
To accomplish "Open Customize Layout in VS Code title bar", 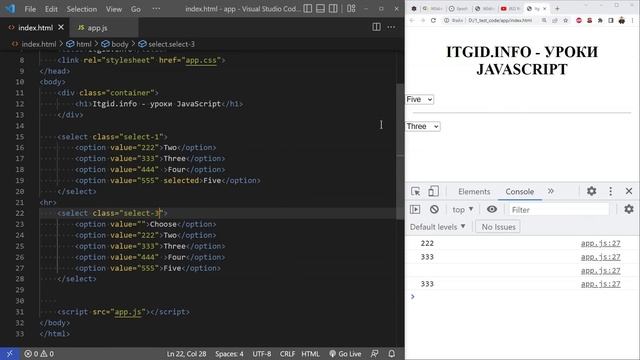I will pos(351,9).
